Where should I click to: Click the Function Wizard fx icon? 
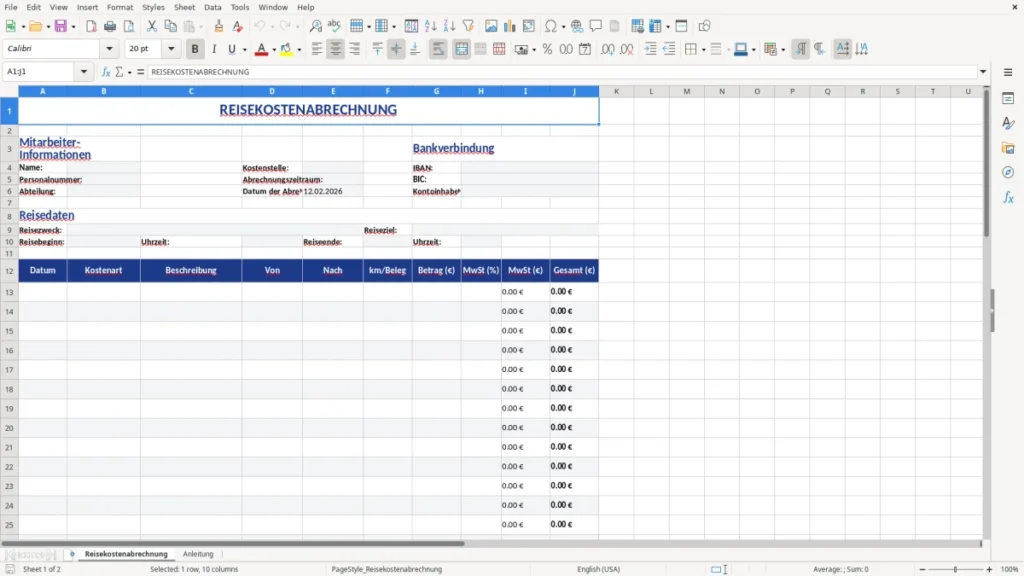pos(106,72)
